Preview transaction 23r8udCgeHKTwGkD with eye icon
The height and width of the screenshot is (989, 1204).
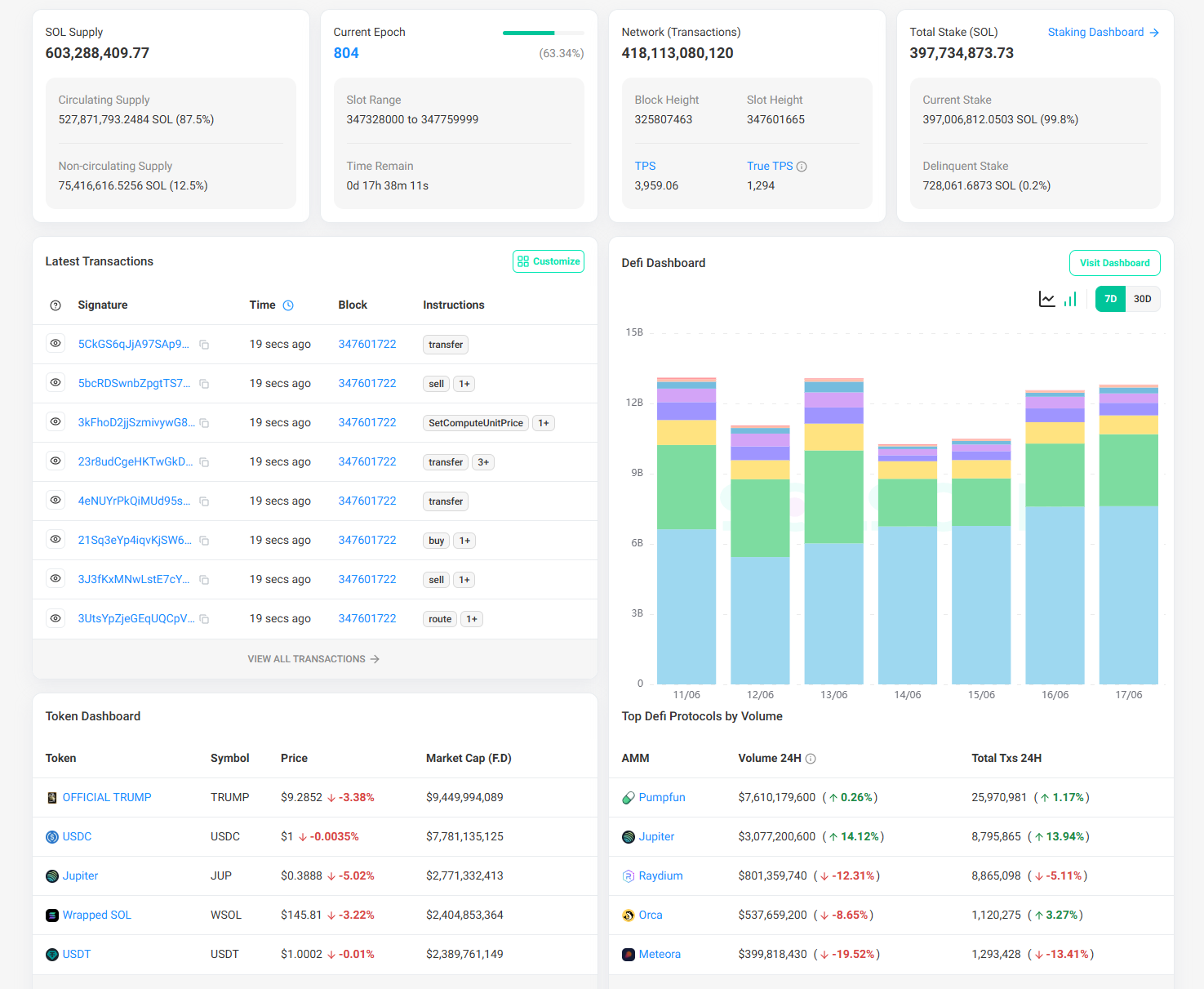pos(56,461)
